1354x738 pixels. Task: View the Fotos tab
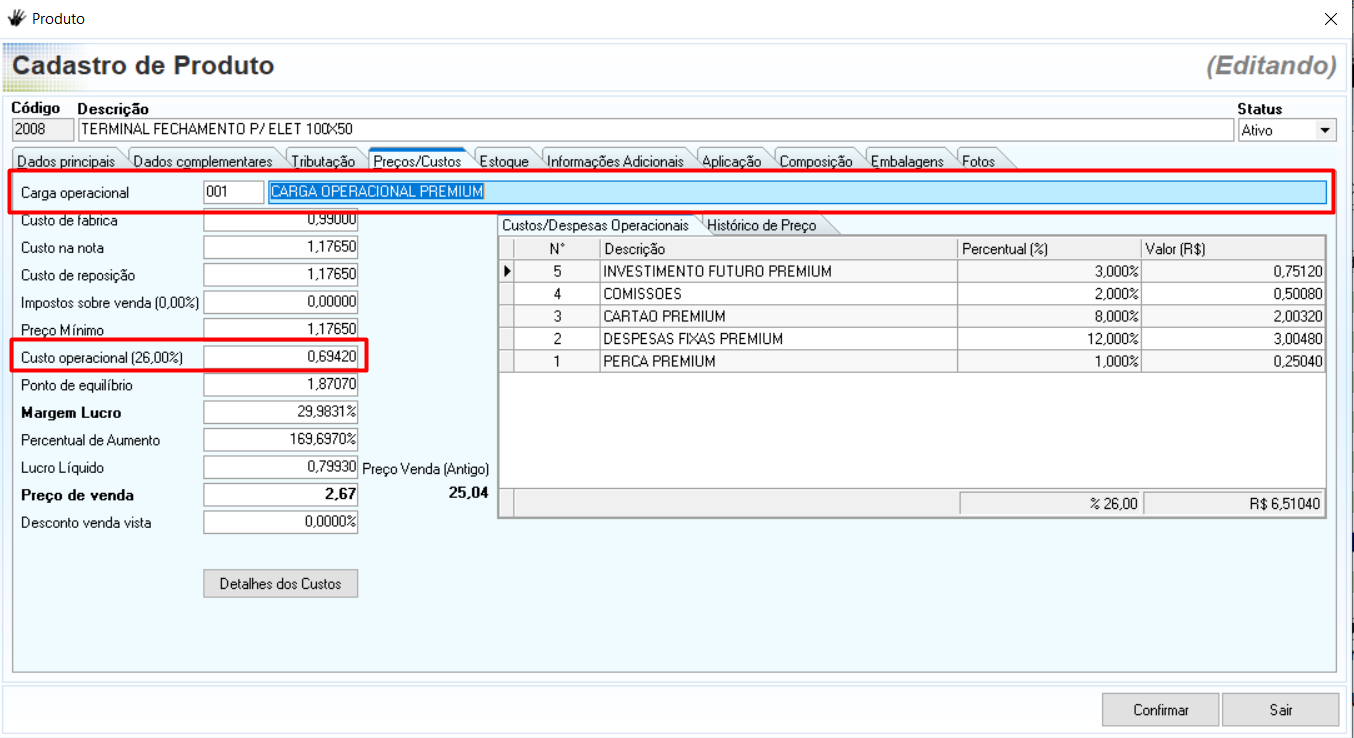click(x=978, y=161)
